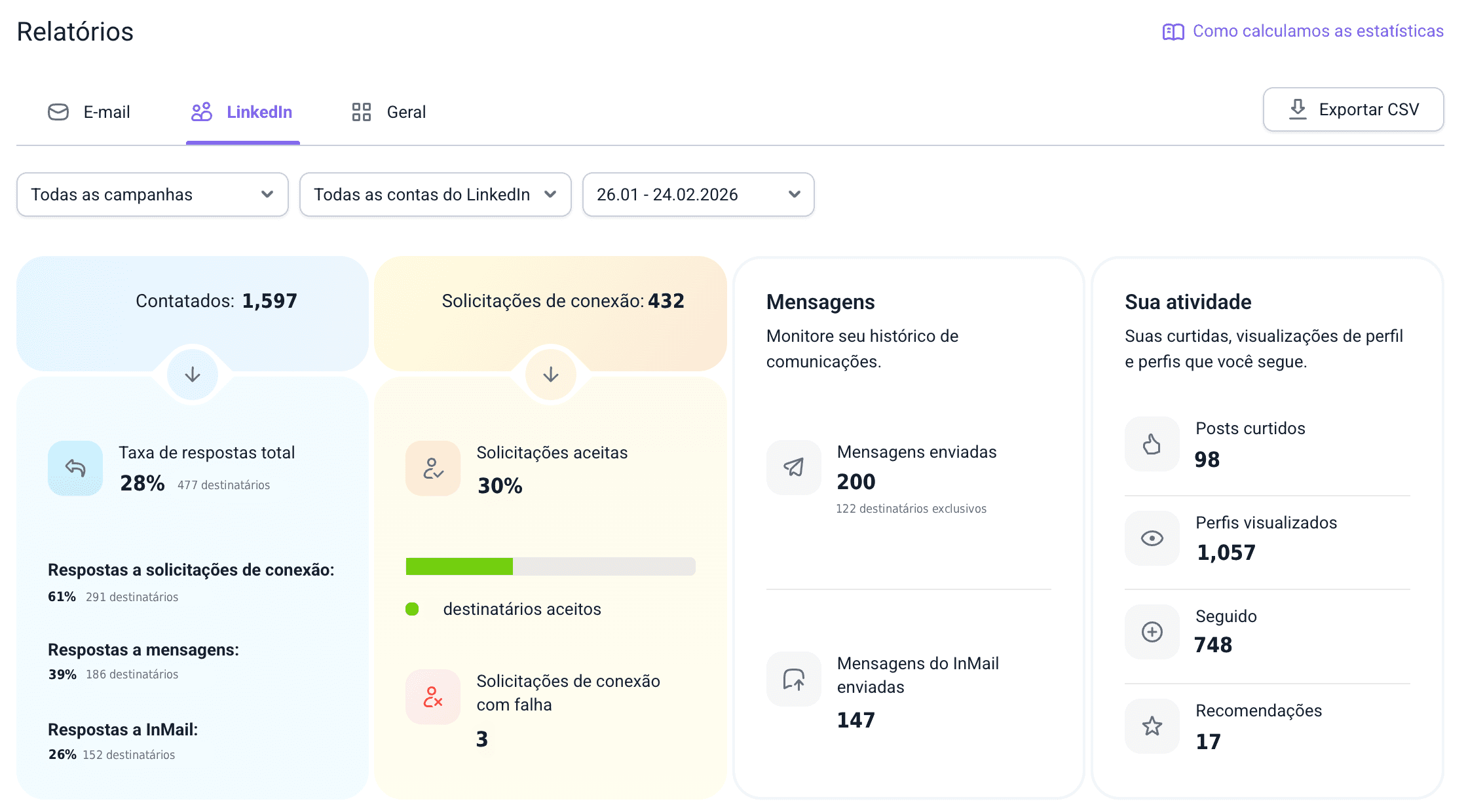Open Todas as contas do LinkedIn dropdown
1466x812 pixels.
pos(435,194)
